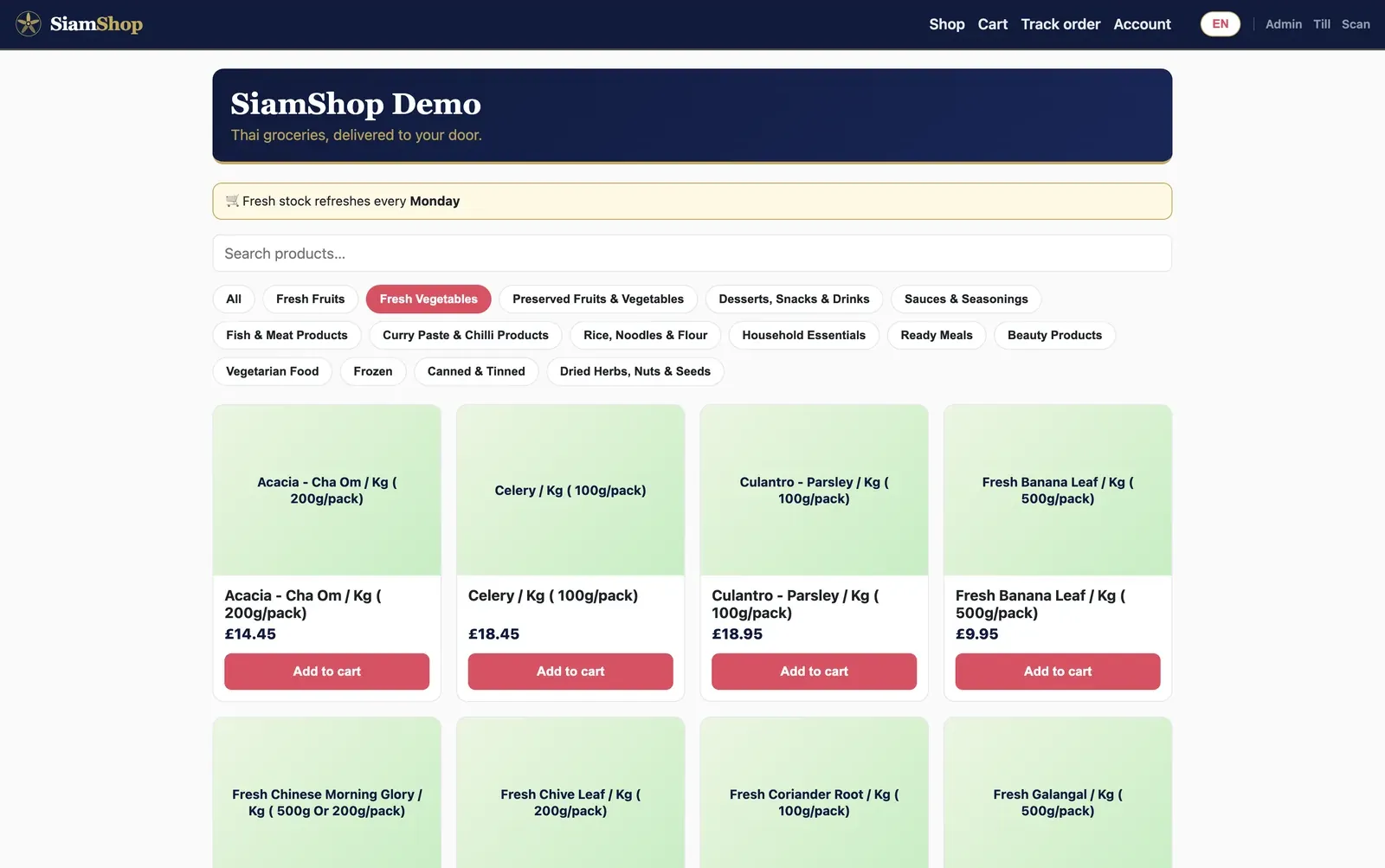The height and width of the screenshot is (868, 1385).
Task: Go to the Cart
Action: 992,24
